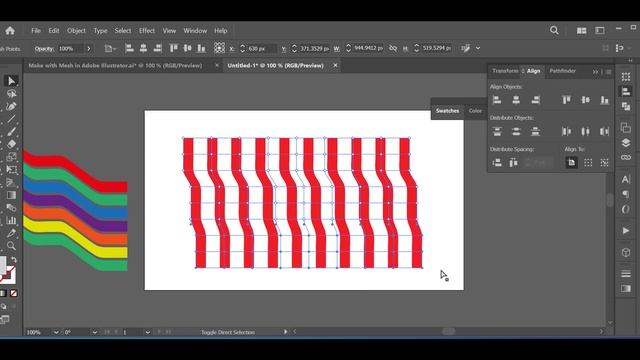The height and width of the screenshot is (360, 640).
Task: Select the Line Segment tool
Action: coord(11,119)
